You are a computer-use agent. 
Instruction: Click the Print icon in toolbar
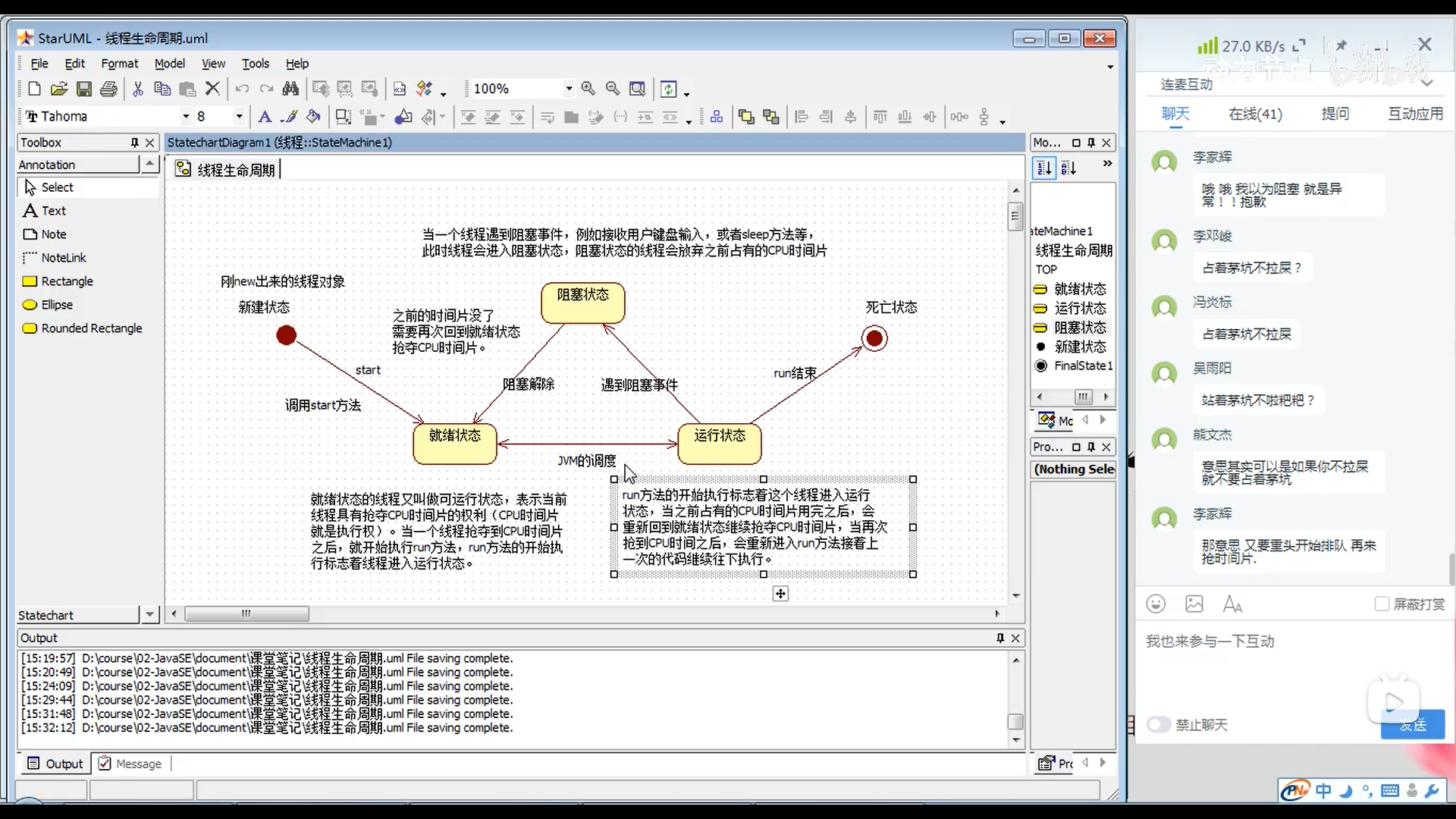[108, 89]
